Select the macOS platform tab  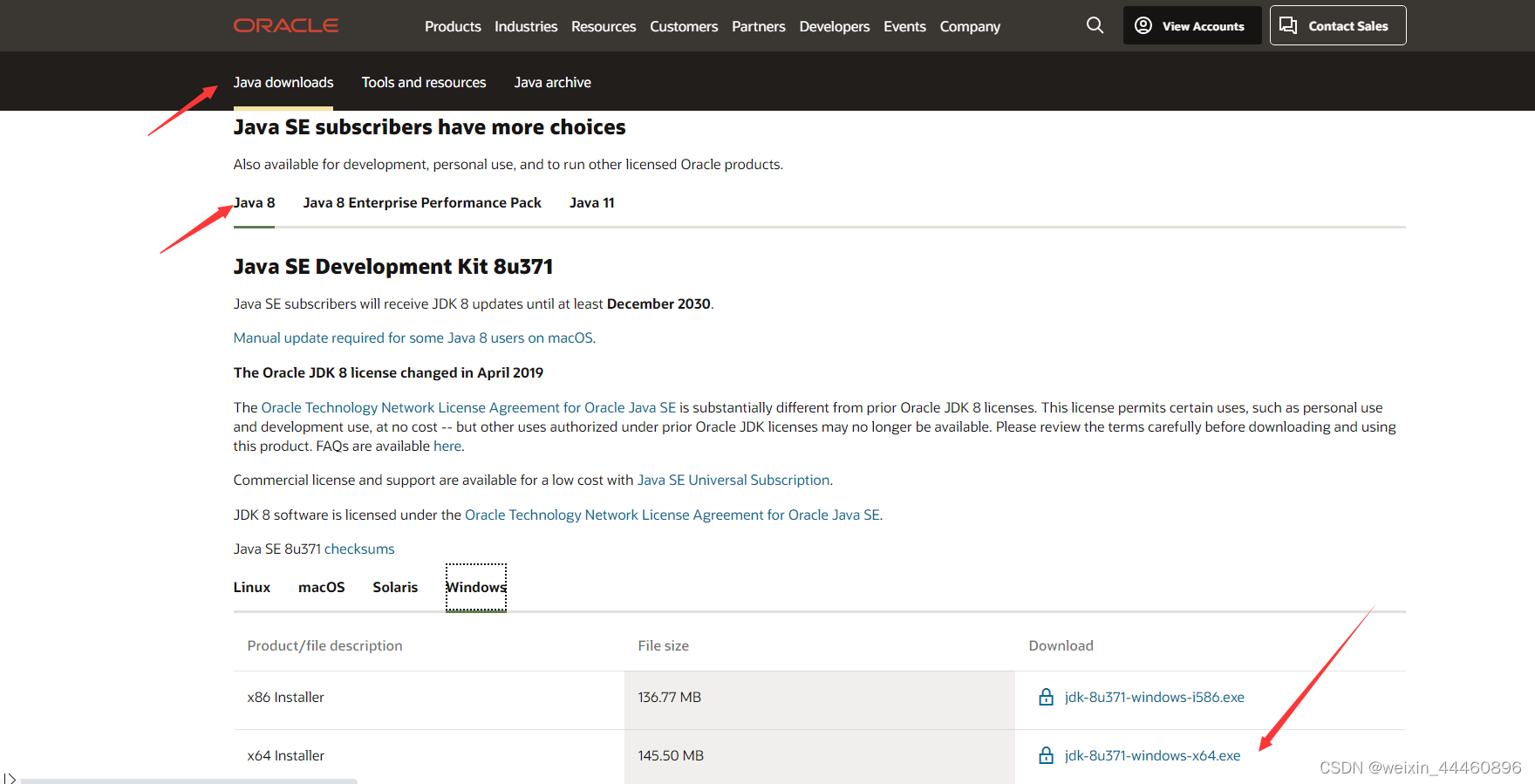[322, 587]
